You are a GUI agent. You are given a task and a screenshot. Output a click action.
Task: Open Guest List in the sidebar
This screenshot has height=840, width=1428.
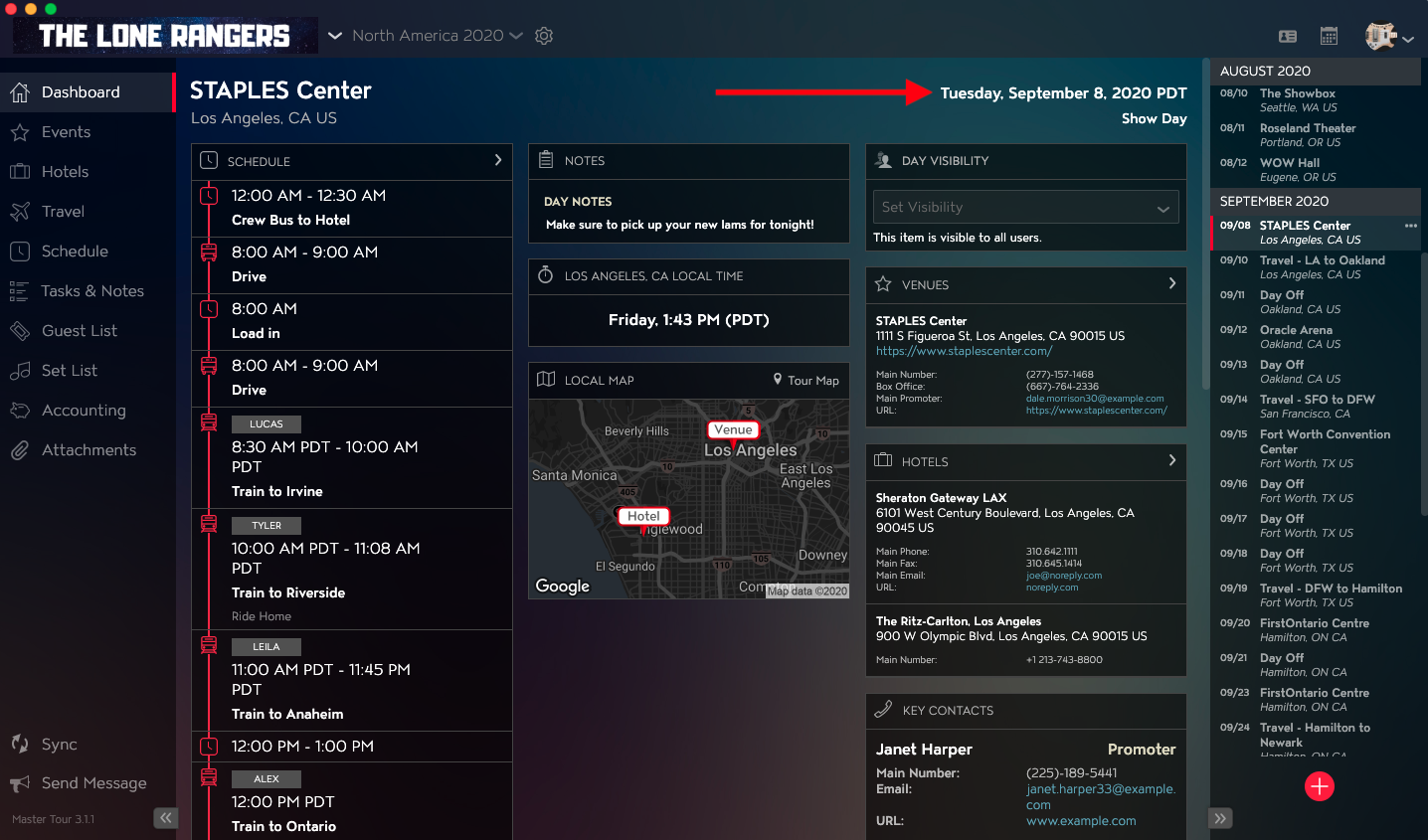[x=88, y=331]
